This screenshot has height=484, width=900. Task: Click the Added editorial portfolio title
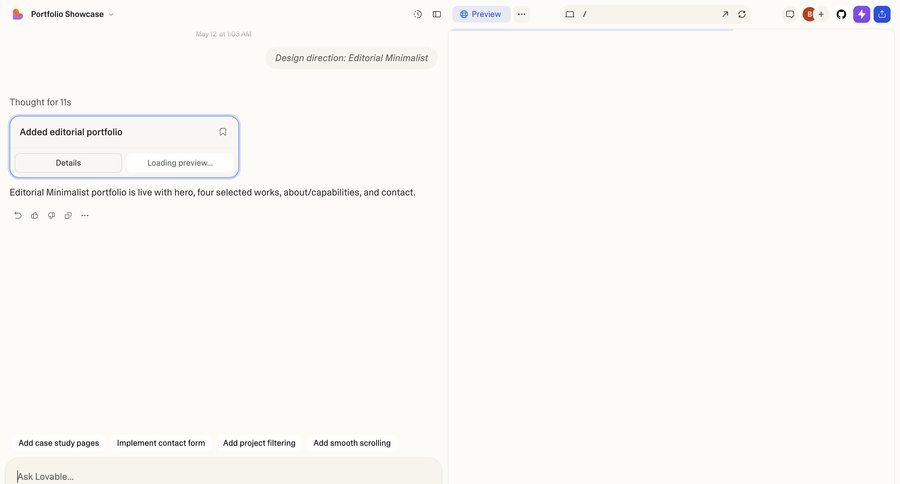click(x=71, y=132)
